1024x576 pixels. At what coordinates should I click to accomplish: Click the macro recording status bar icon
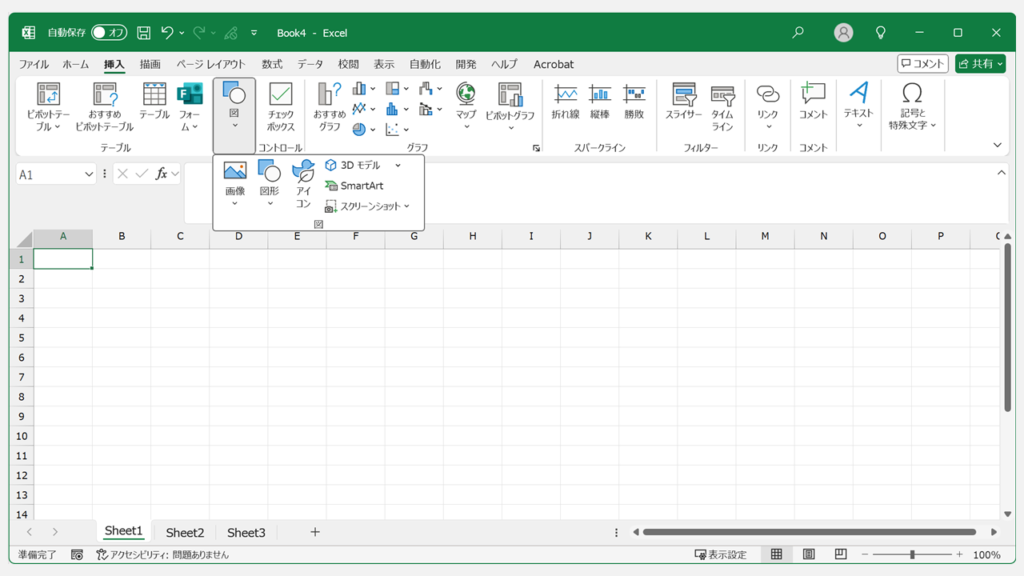(x=77, y=554)
